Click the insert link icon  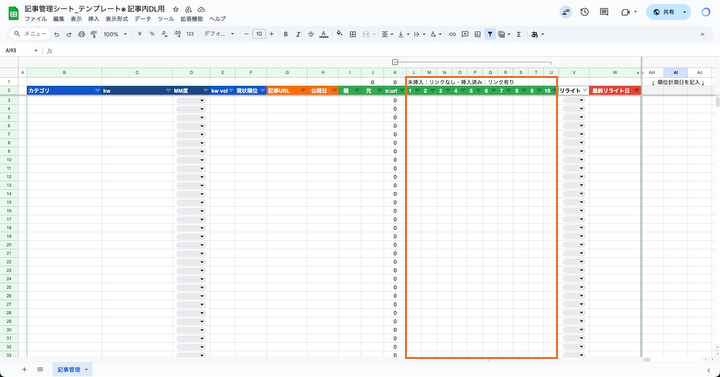tap(452, 34)
